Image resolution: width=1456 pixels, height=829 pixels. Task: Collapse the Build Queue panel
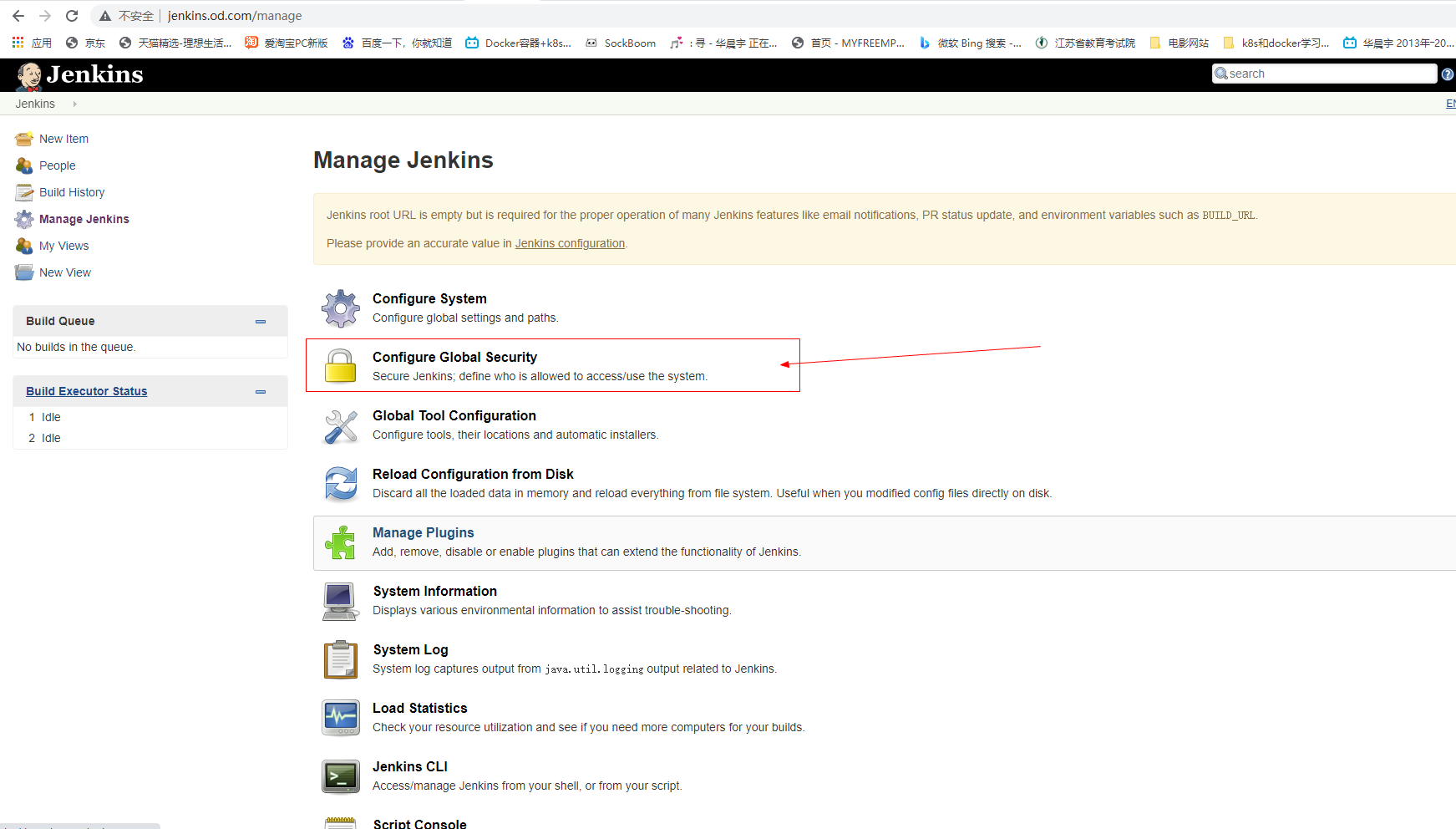[261, 322]
